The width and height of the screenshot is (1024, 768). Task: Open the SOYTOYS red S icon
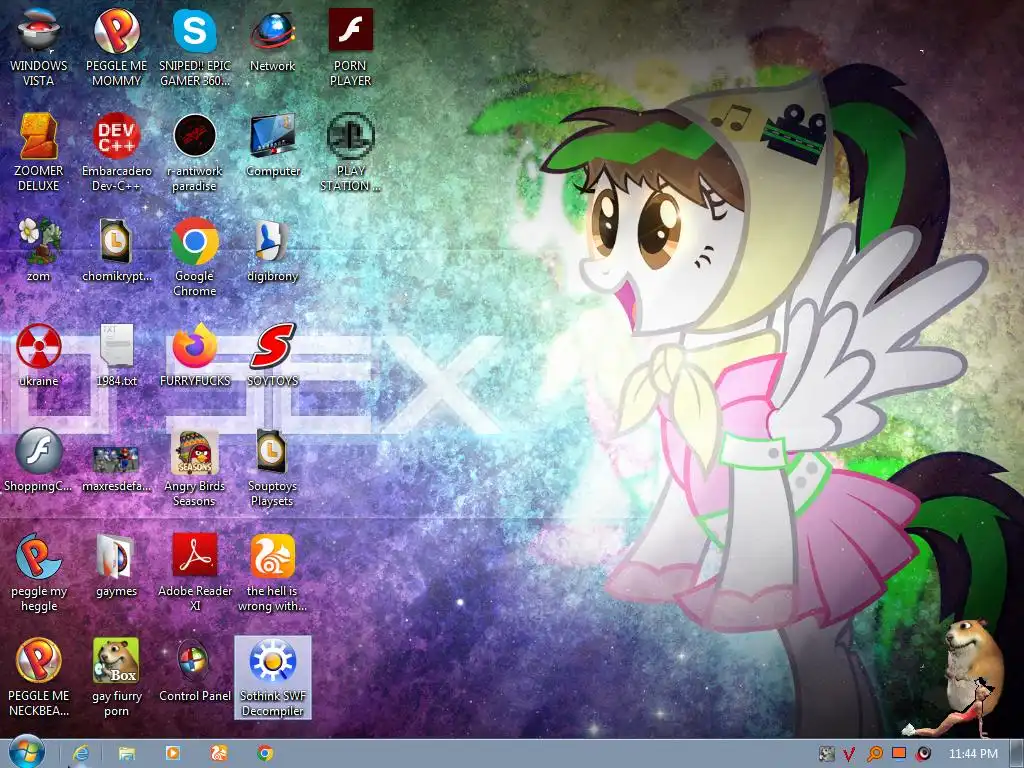[272, 355]
